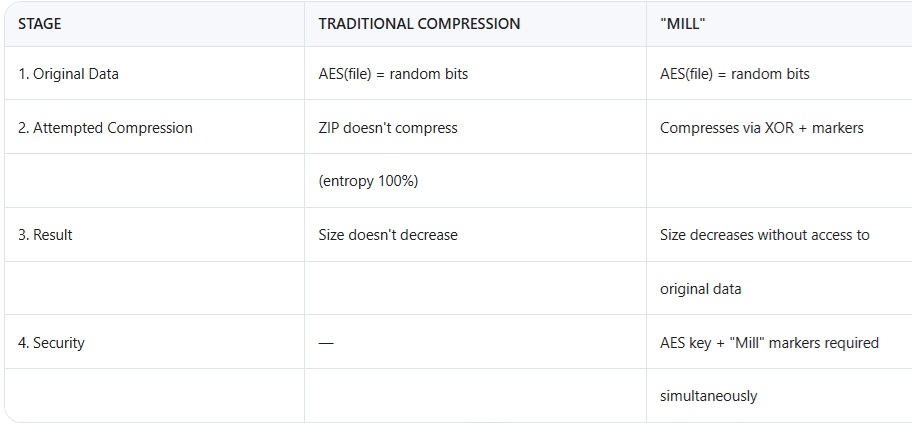Click empty Stage cell beside 'simultaneously'

point(154,396)
